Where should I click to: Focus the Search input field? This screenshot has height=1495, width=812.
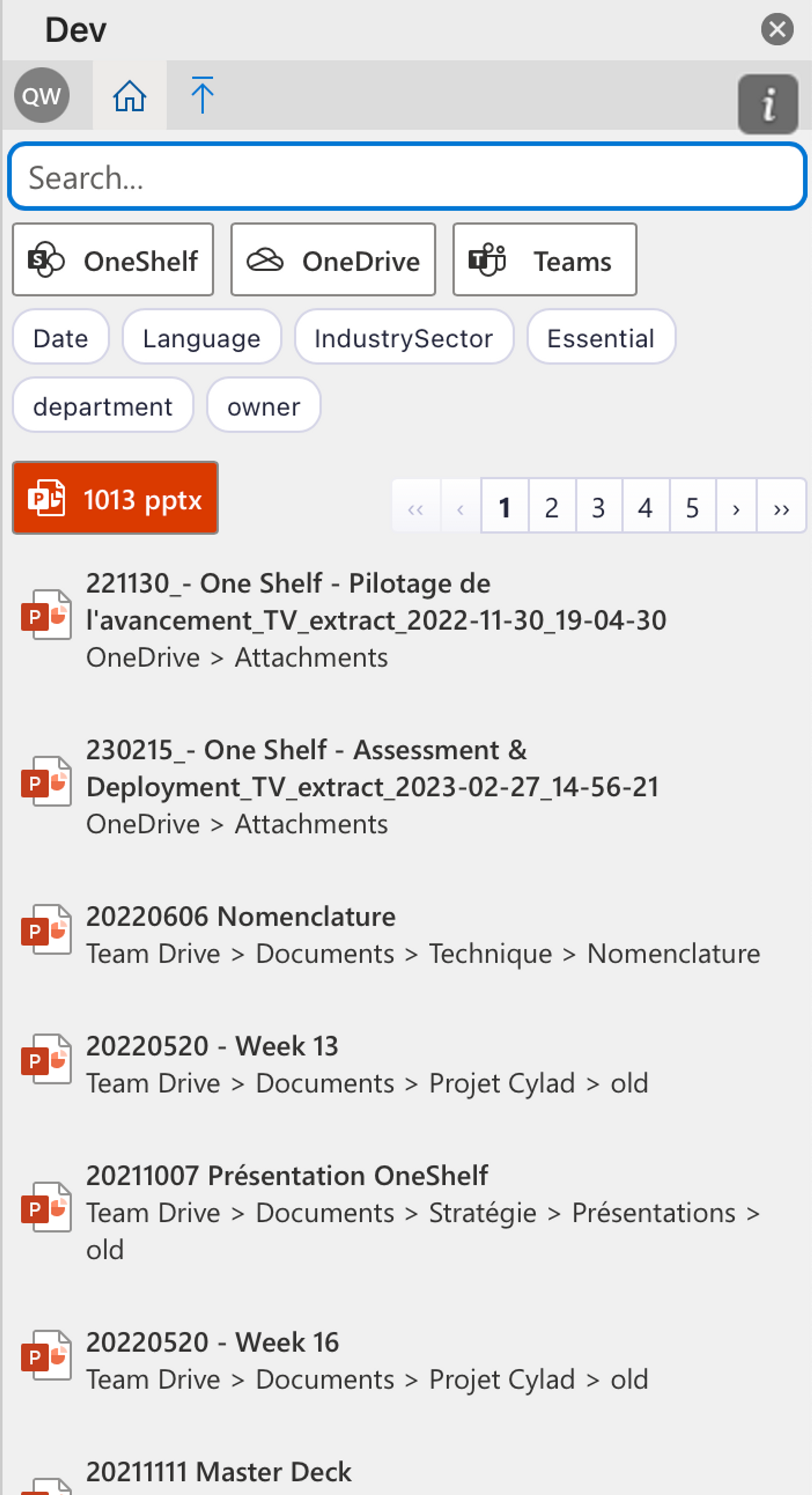click(x=406, y=177)
